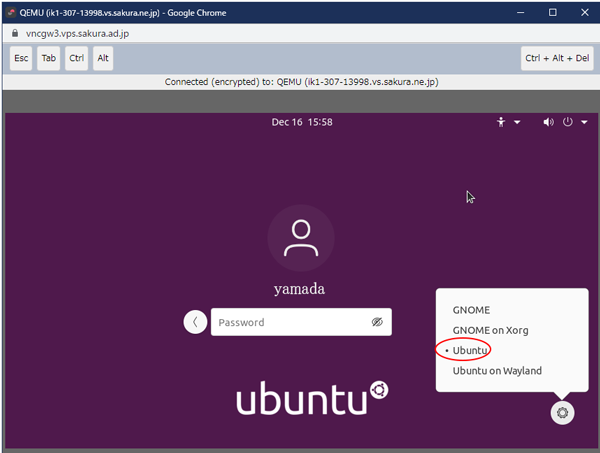
Task: Click the volume speaker icon
Action: pyautogui.click(x=548, y=122)
